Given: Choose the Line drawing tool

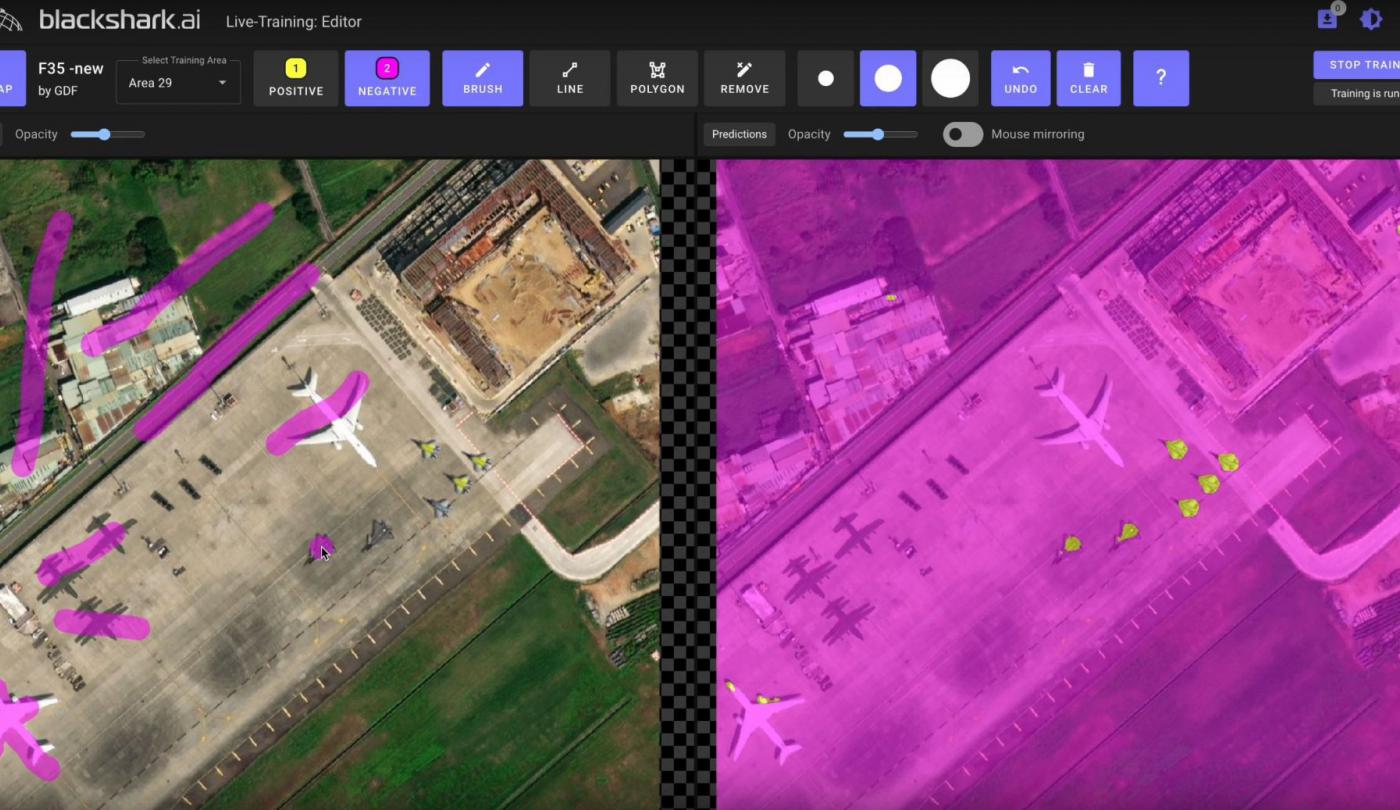Looking at the screenshot, I should (570, 78).
